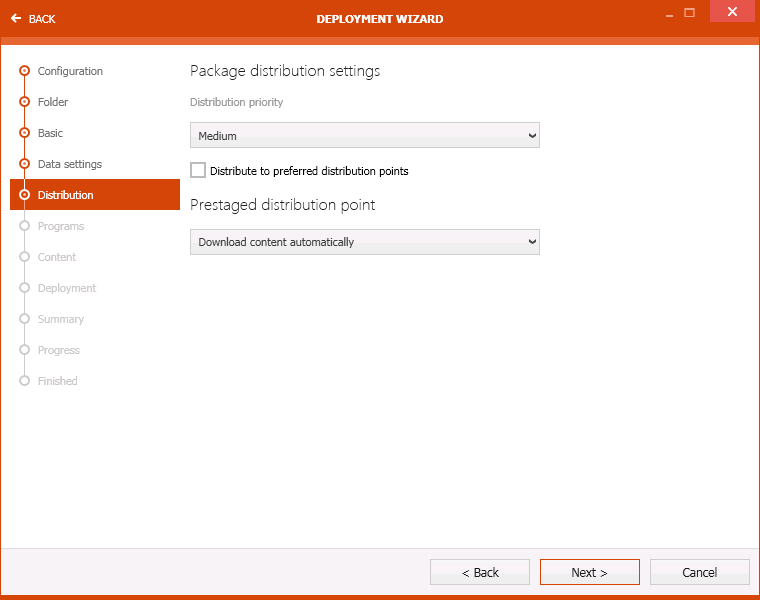The width and height of the screenshot is (760, 600).
Task: Click the Distribution step circle icon
Action: (x=25, y=195)
